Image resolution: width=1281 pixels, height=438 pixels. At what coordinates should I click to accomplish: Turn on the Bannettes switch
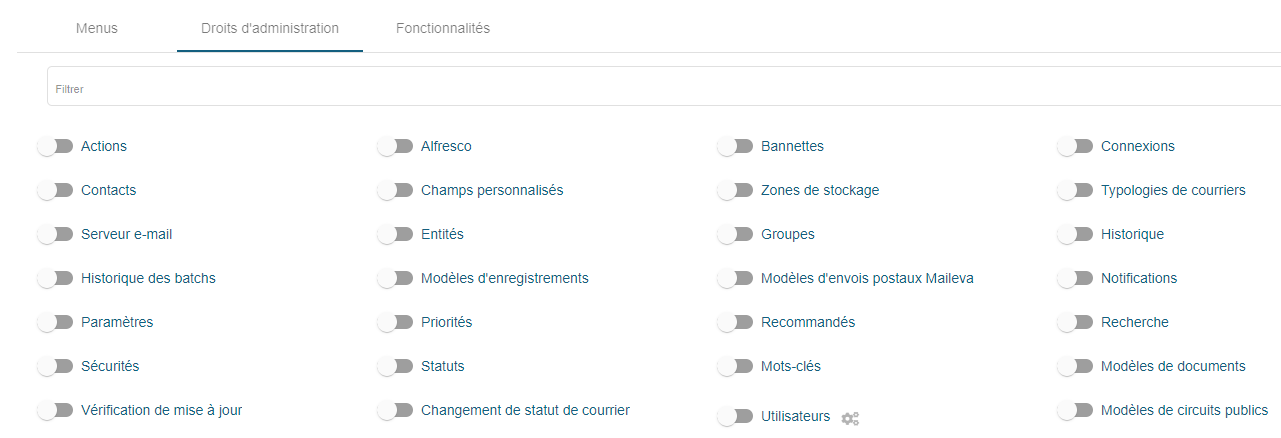[736, 147]
